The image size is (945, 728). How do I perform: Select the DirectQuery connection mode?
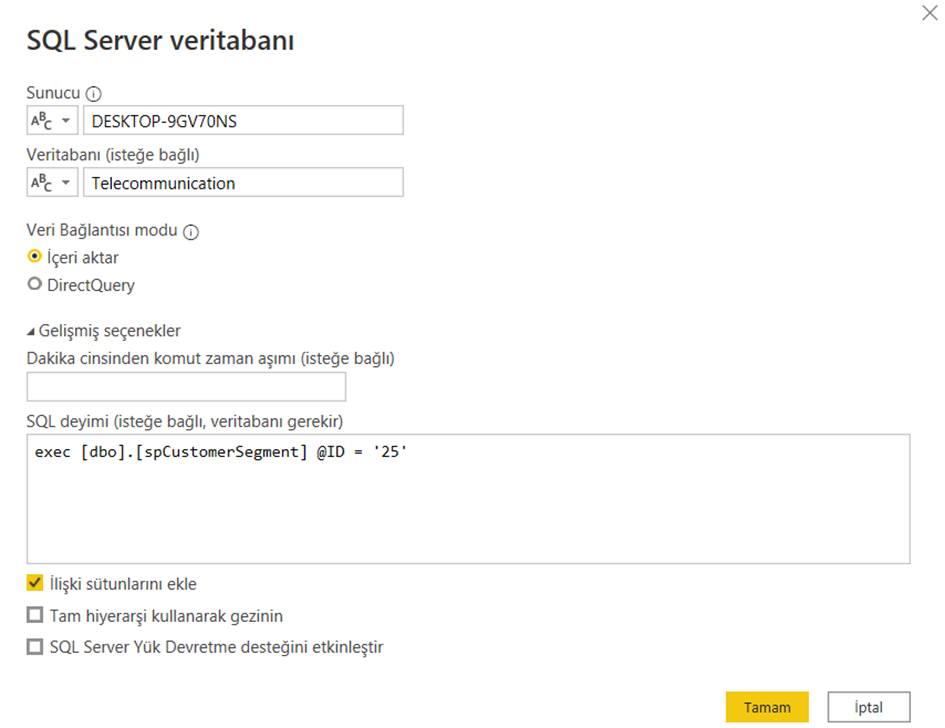[34, 283]
